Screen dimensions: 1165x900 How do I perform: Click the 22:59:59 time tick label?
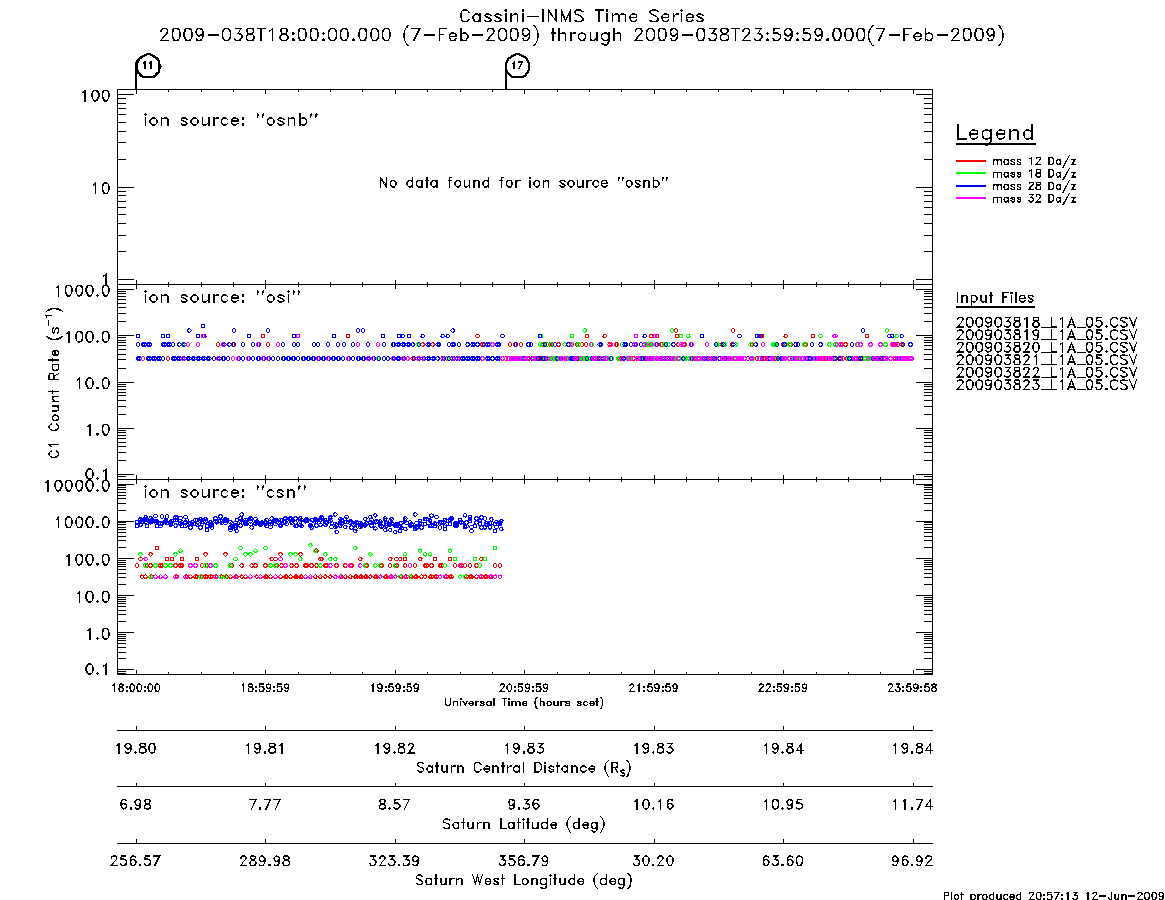click(782, 688)
